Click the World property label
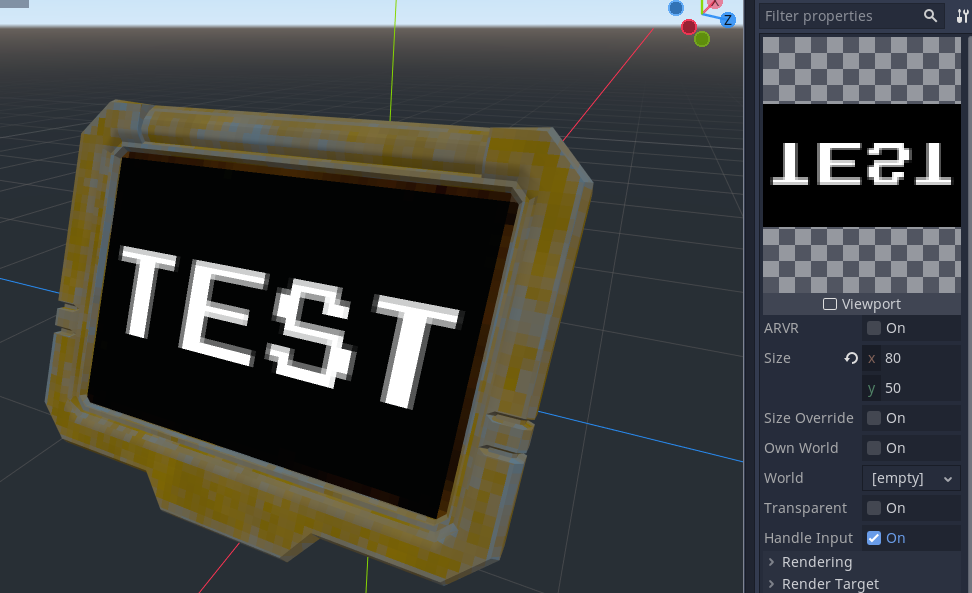Screen dimensions: 972x593 tap(784, 478)
